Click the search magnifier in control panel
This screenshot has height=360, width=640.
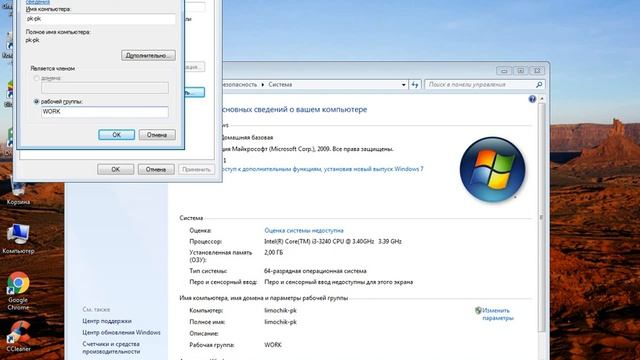coord(539,84)
